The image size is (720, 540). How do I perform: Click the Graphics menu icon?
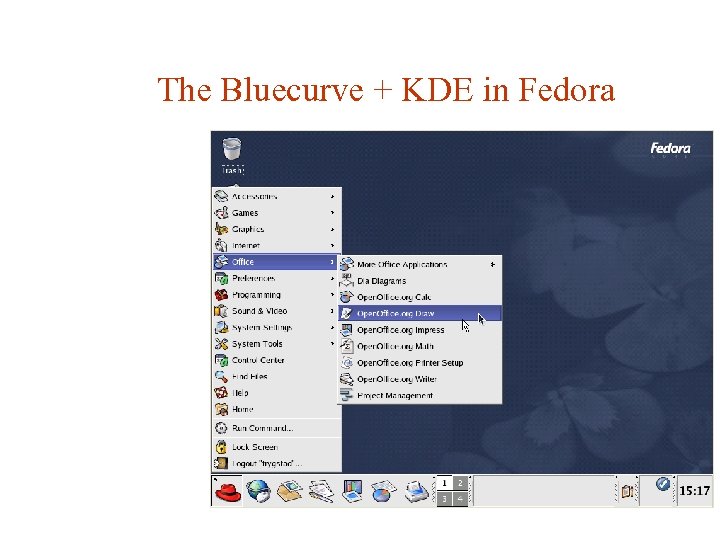tap(221, 229)
